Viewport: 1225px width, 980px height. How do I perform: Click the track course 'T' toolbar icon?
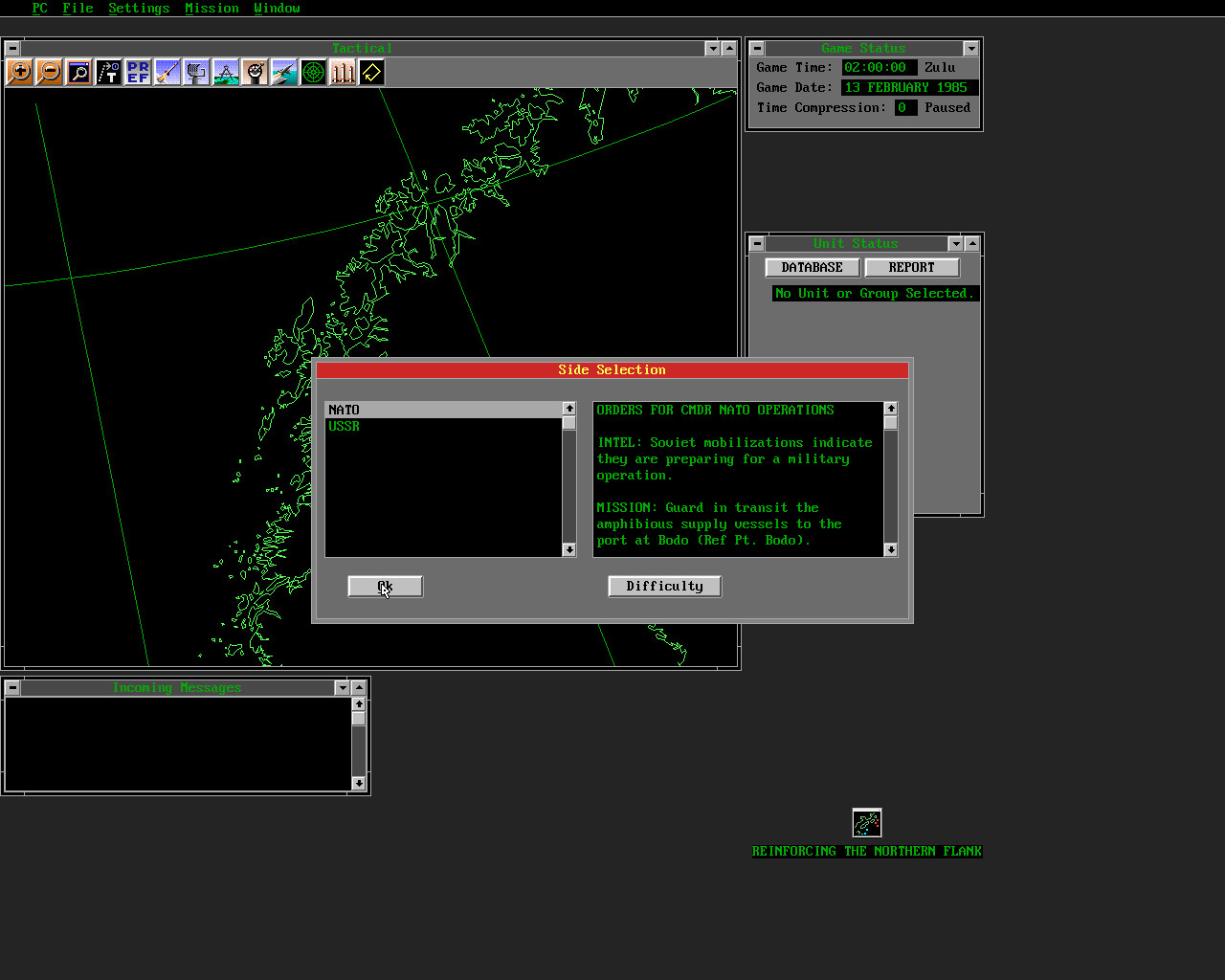(x=108, y=73)
